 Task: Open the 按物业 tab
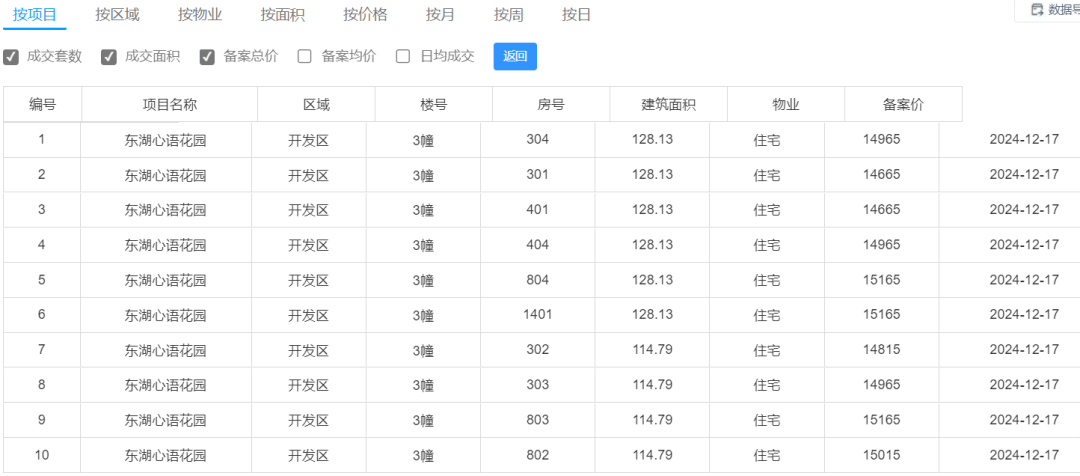coord(200,14)
